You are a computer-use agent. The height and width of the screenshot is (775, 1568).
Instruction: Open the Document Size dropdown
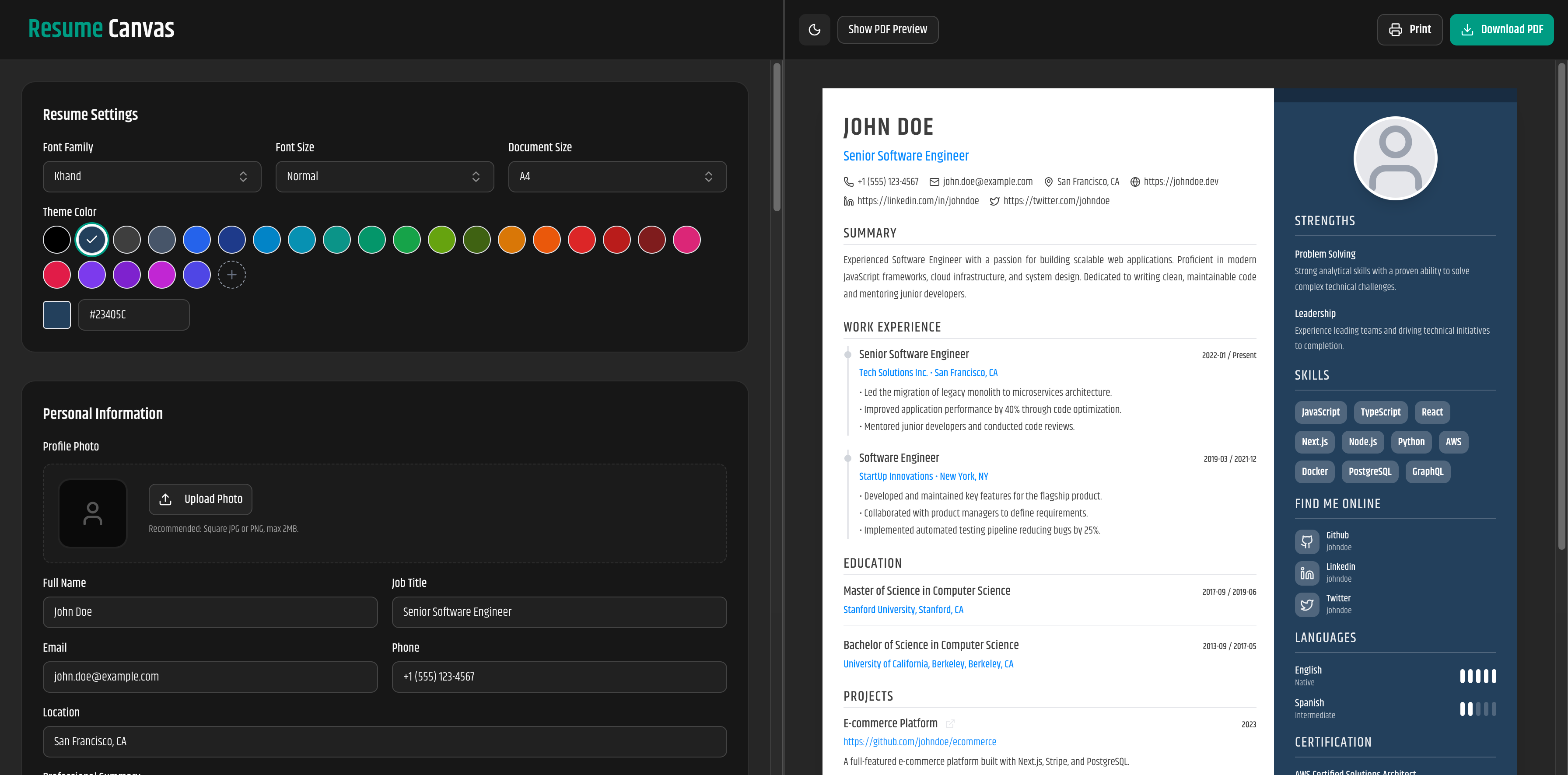[x=616, y=176]
